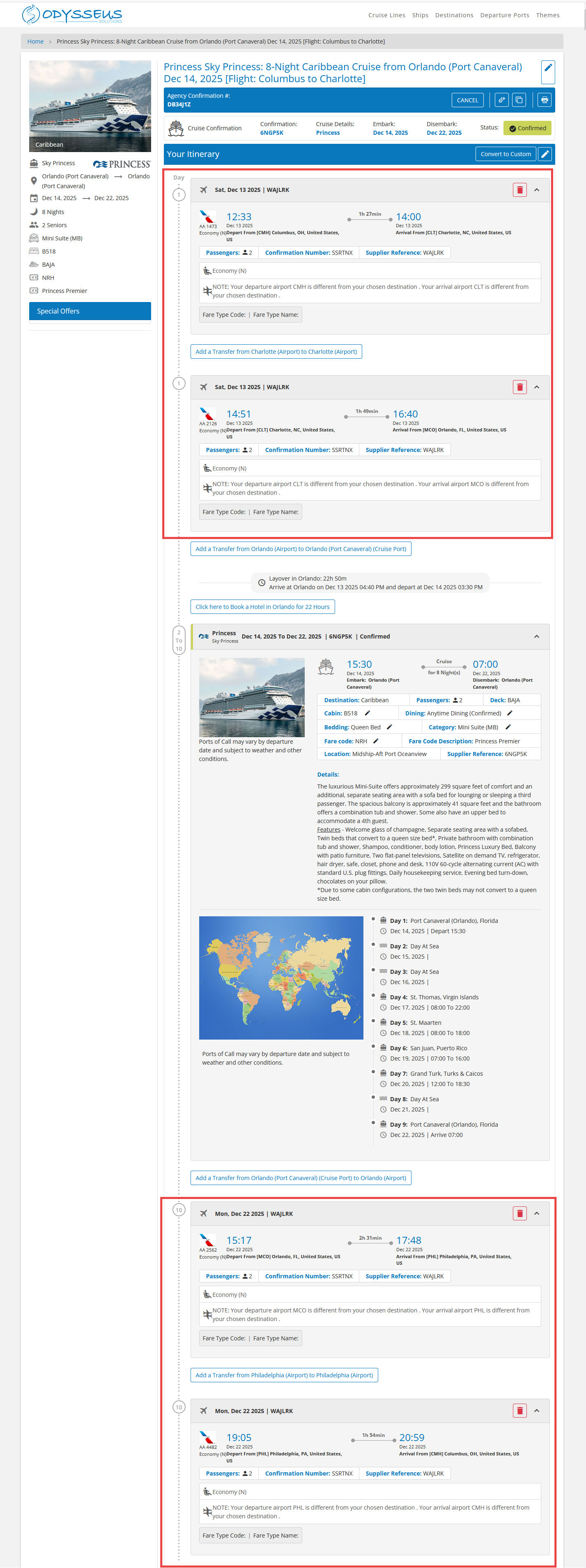Delete the AA 2562 Orlando to Philadelphia flight
This screenshot has width=586, height=1568.
tap(519, 1213)
